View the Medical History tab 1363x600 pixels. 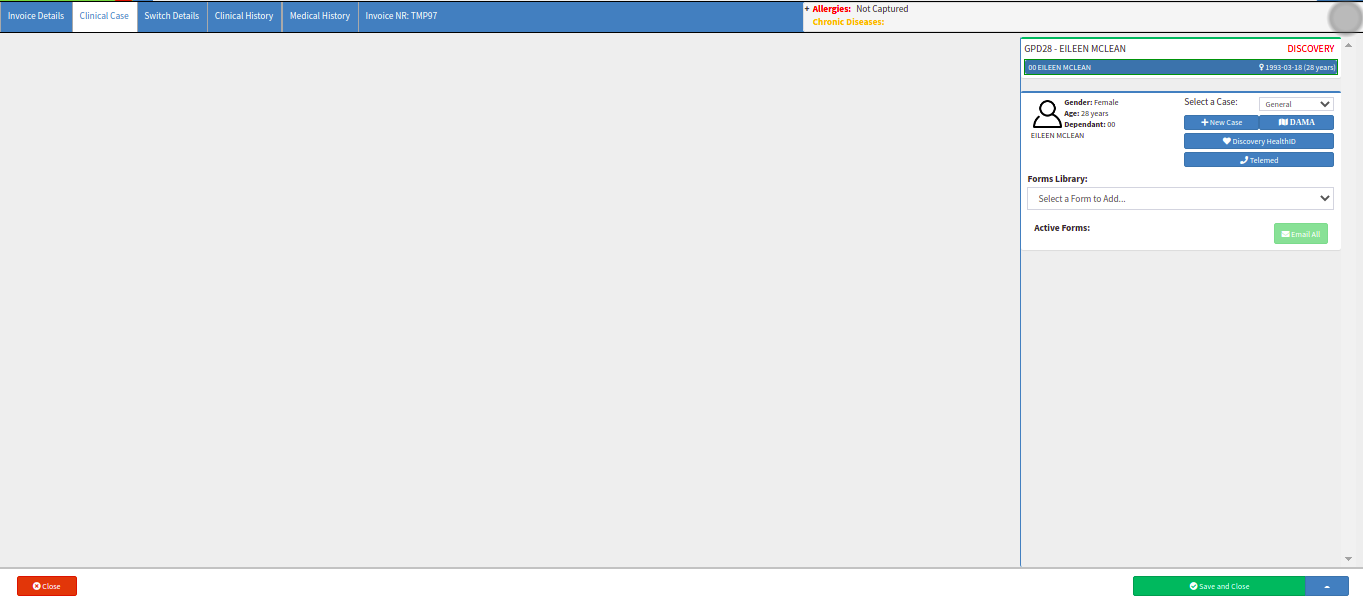320,16
